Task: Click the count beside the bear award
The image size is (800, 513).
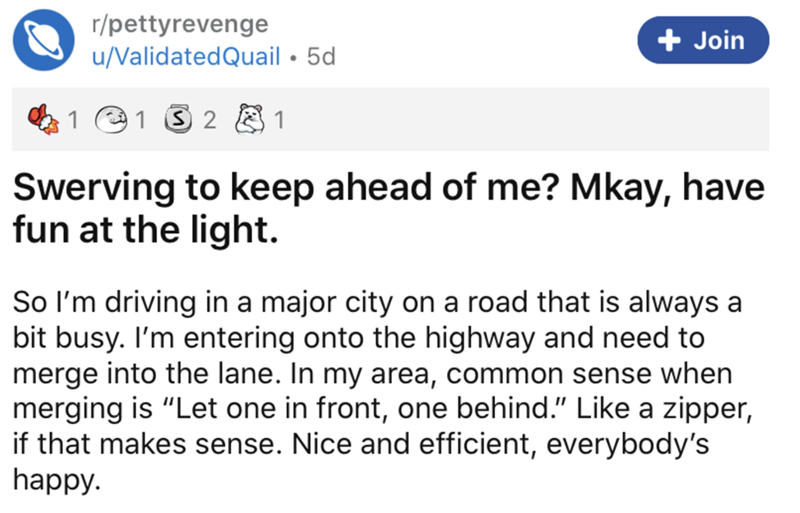Action: point(279,122)
